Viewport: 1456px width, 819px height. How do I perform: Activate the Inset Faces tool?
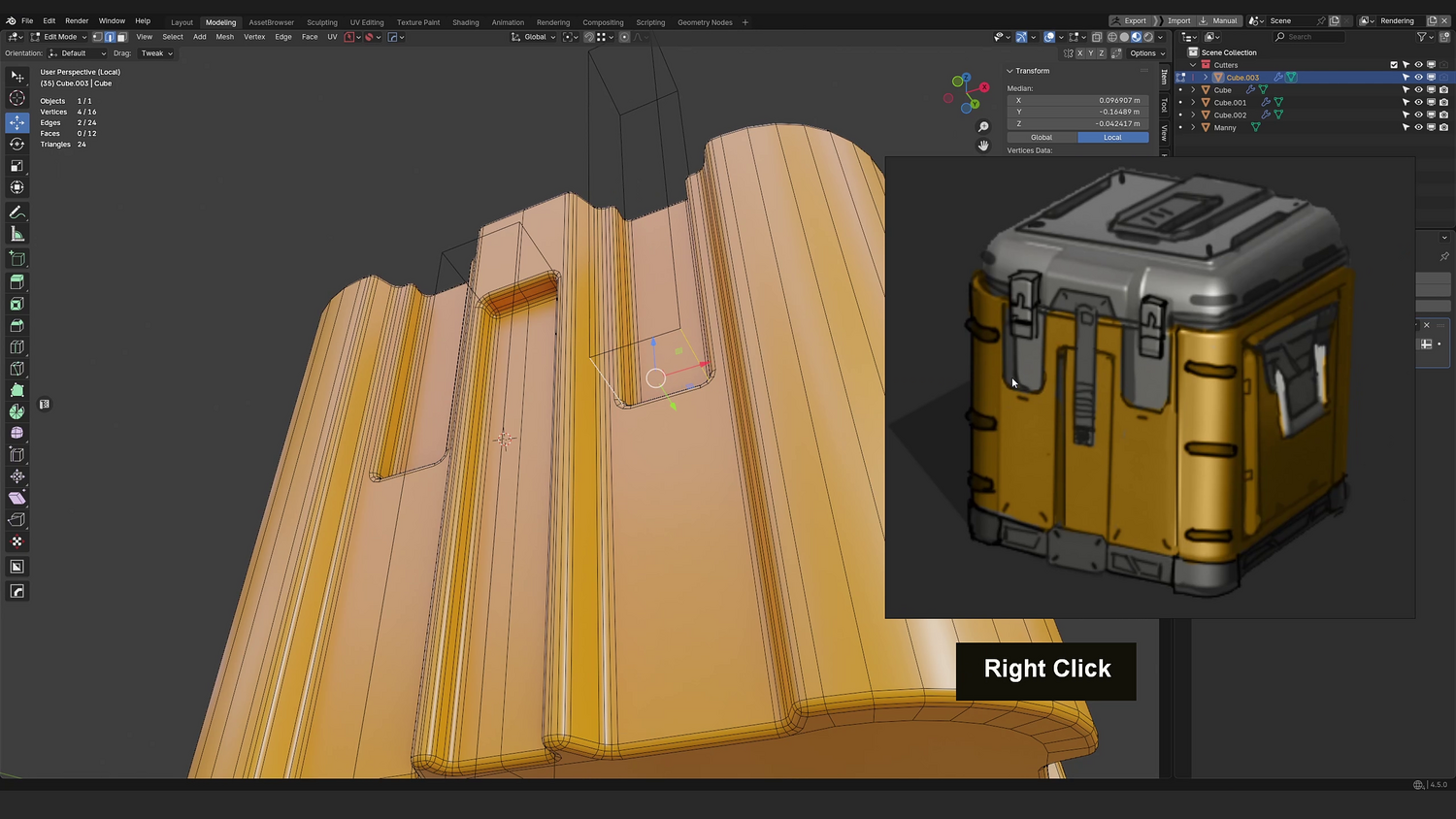click(x=17, y=304)
